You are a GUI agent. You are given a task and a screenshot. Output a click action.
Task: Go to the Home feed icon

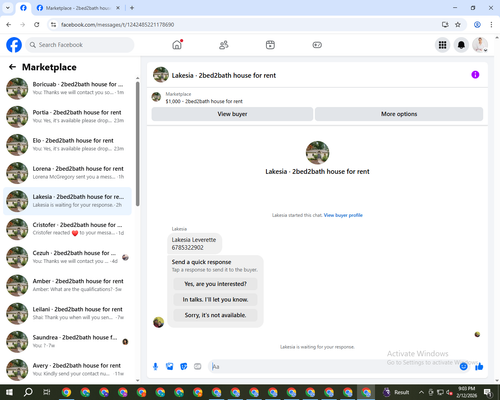click(x=177, y=45)
